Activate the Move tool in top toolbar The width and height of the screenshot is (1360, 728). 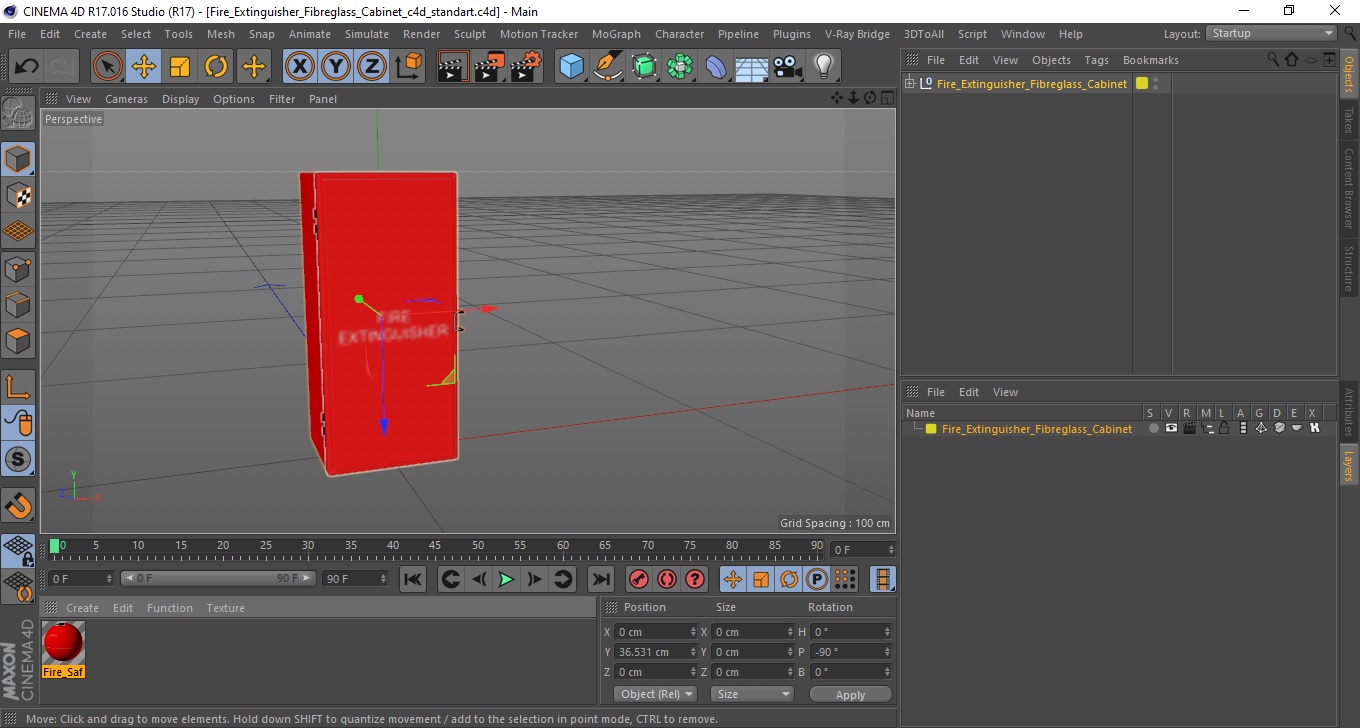pos(144,67)
